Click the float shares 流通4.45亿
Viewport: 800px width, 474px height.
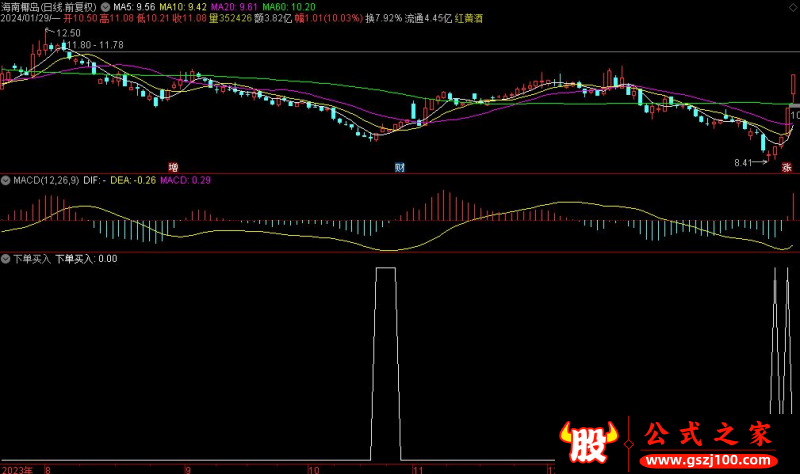point(428,18)
